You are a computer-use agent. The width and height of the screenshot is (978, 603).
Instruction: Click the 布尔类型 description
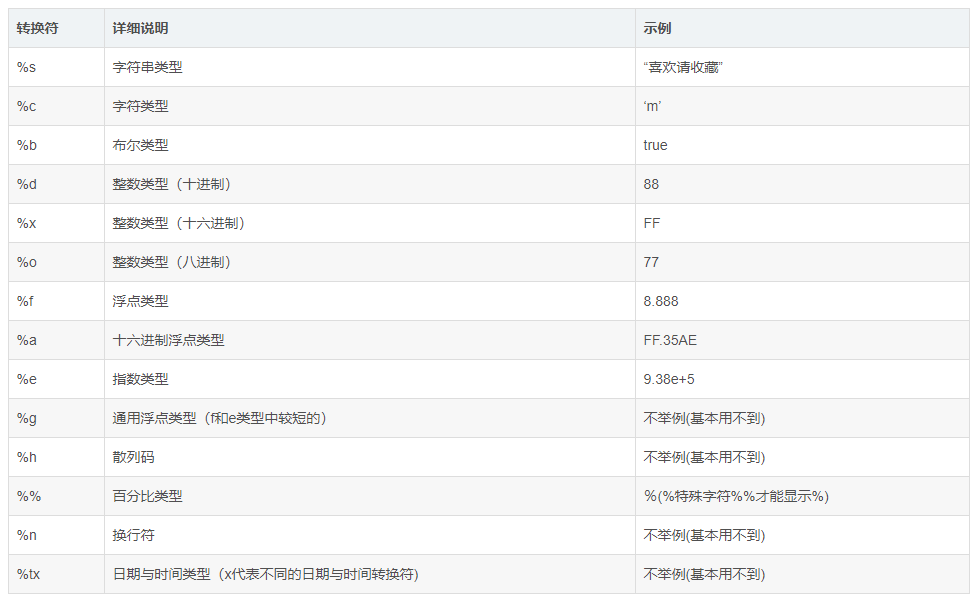140,145
